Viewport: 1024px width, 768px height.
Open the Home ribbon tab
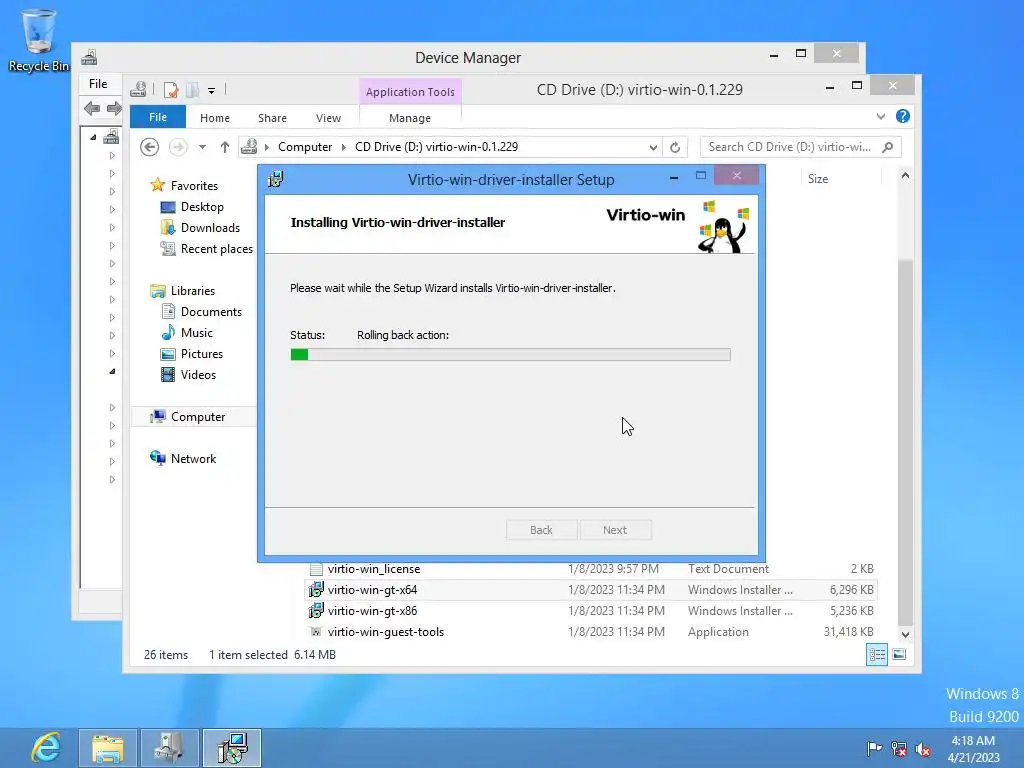[215, 118]
